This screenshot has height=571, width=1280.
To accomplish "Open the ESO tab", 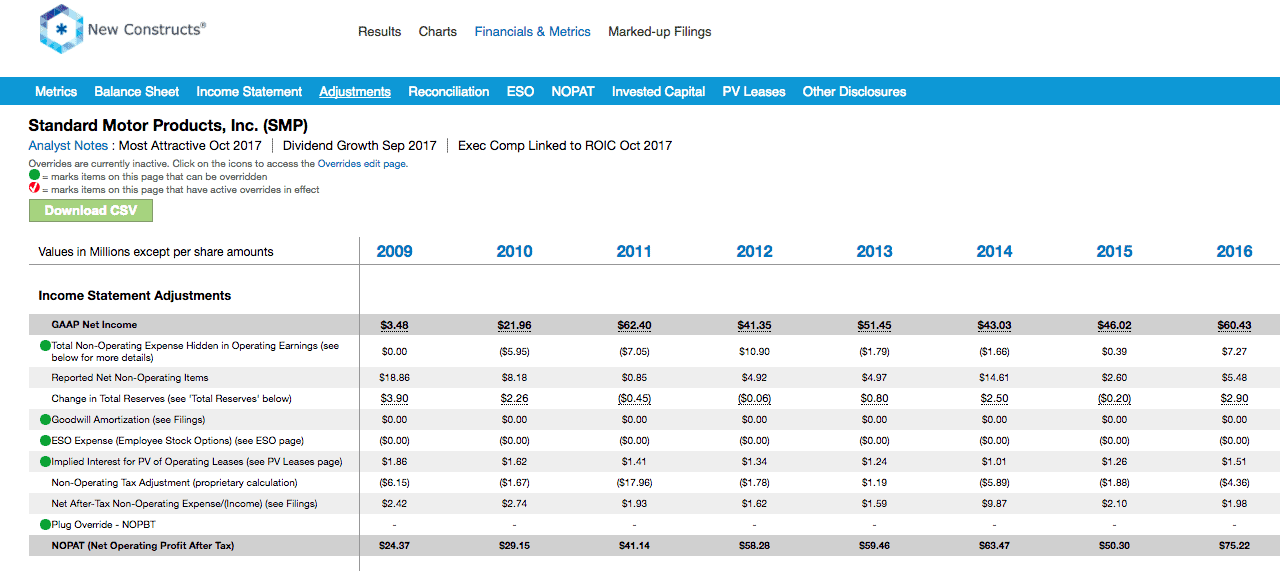I will tap(520, 91).
